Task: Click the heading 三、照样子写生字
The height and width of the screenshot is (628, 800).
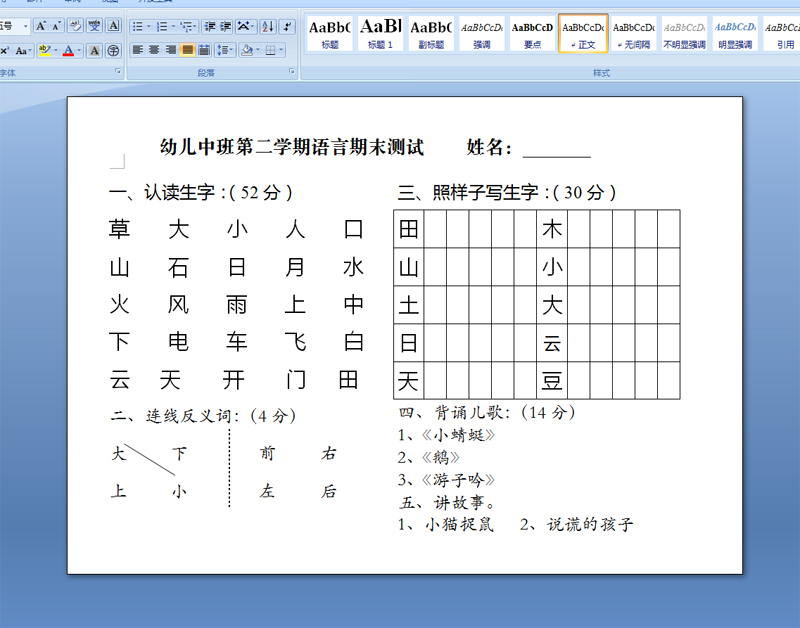Action: tap(468, 192)
